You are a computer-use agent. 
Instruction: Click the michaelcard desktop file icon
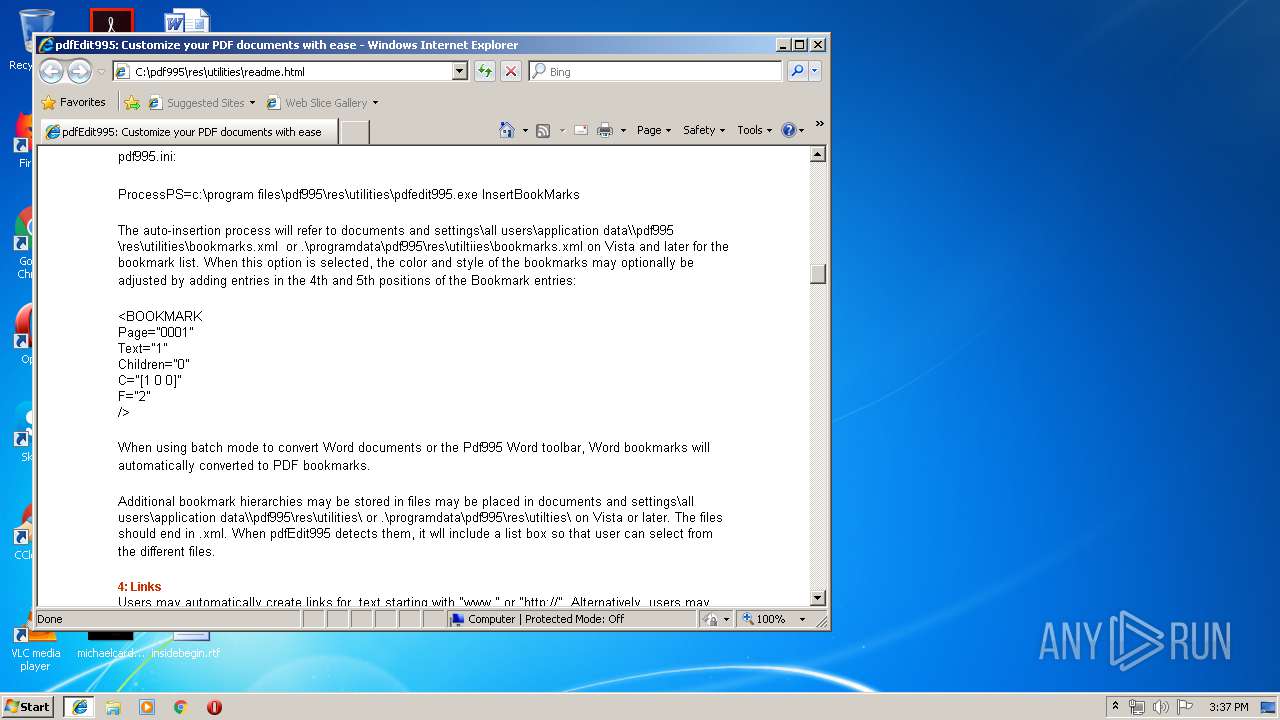pos(111,645)
